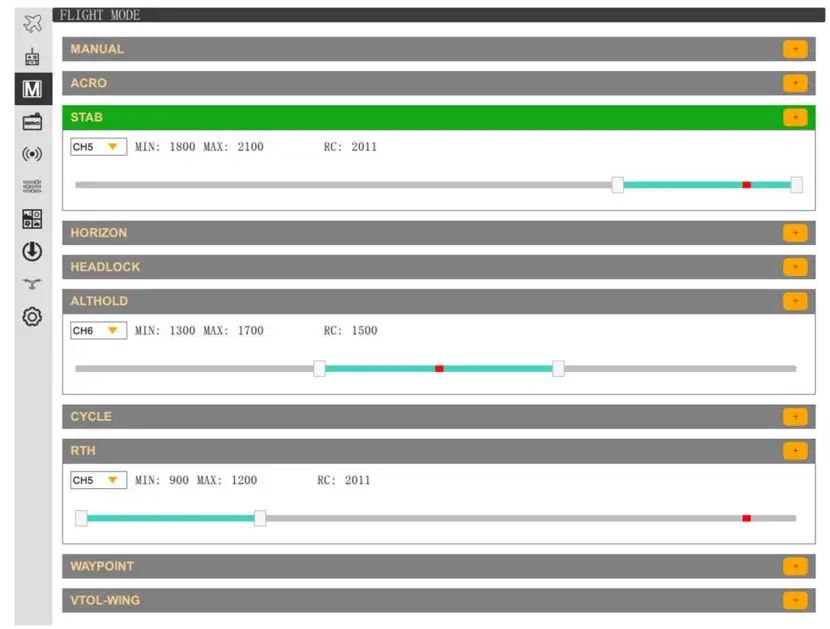830x629 pixels.
Task: Collapse ALTHOLD mode with plus button
Action: point(795,301)
